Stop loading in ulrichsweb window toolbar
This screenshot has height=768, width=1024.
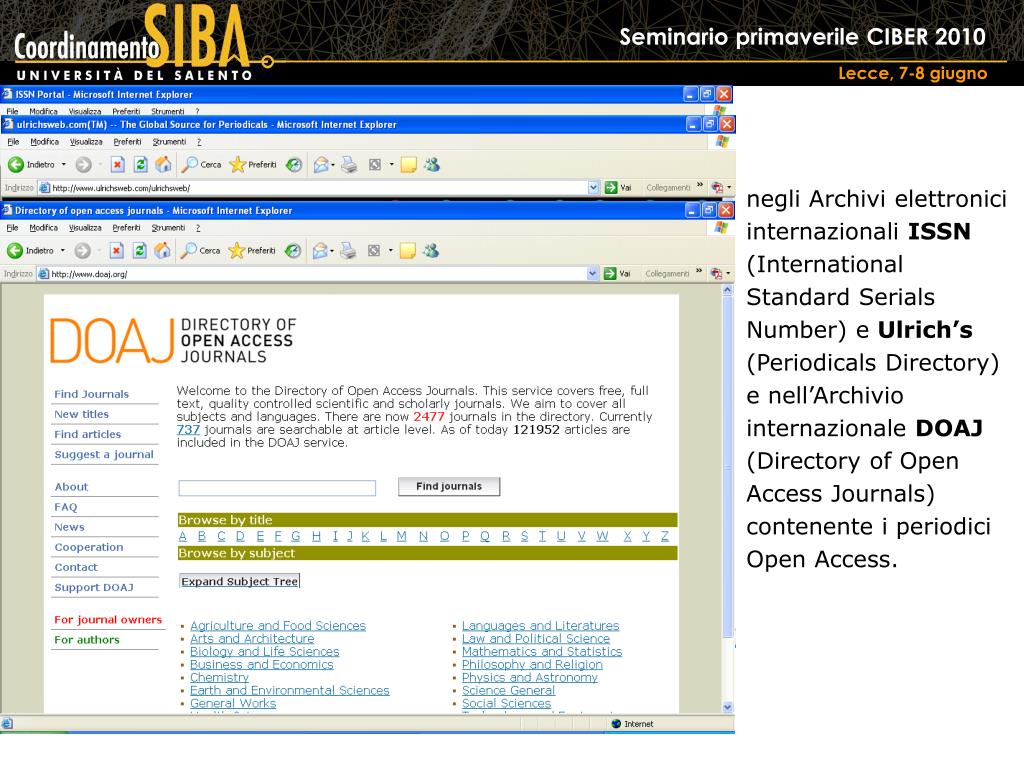coord(118,165)
